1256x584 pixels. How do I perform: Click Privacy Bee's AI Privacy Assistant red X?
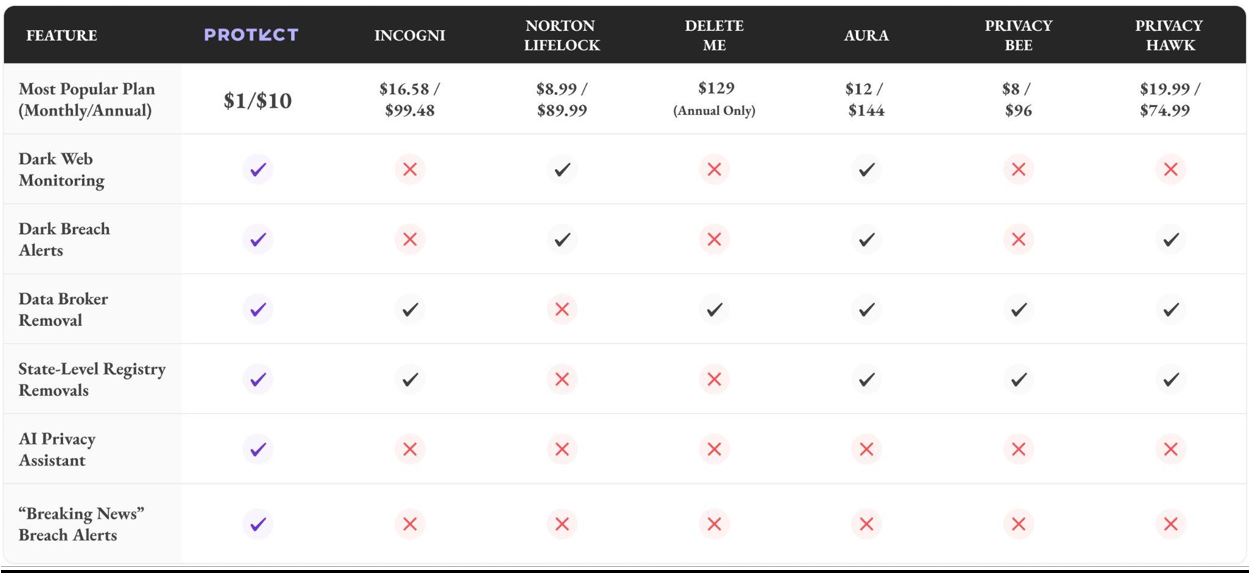[1018, 450]
